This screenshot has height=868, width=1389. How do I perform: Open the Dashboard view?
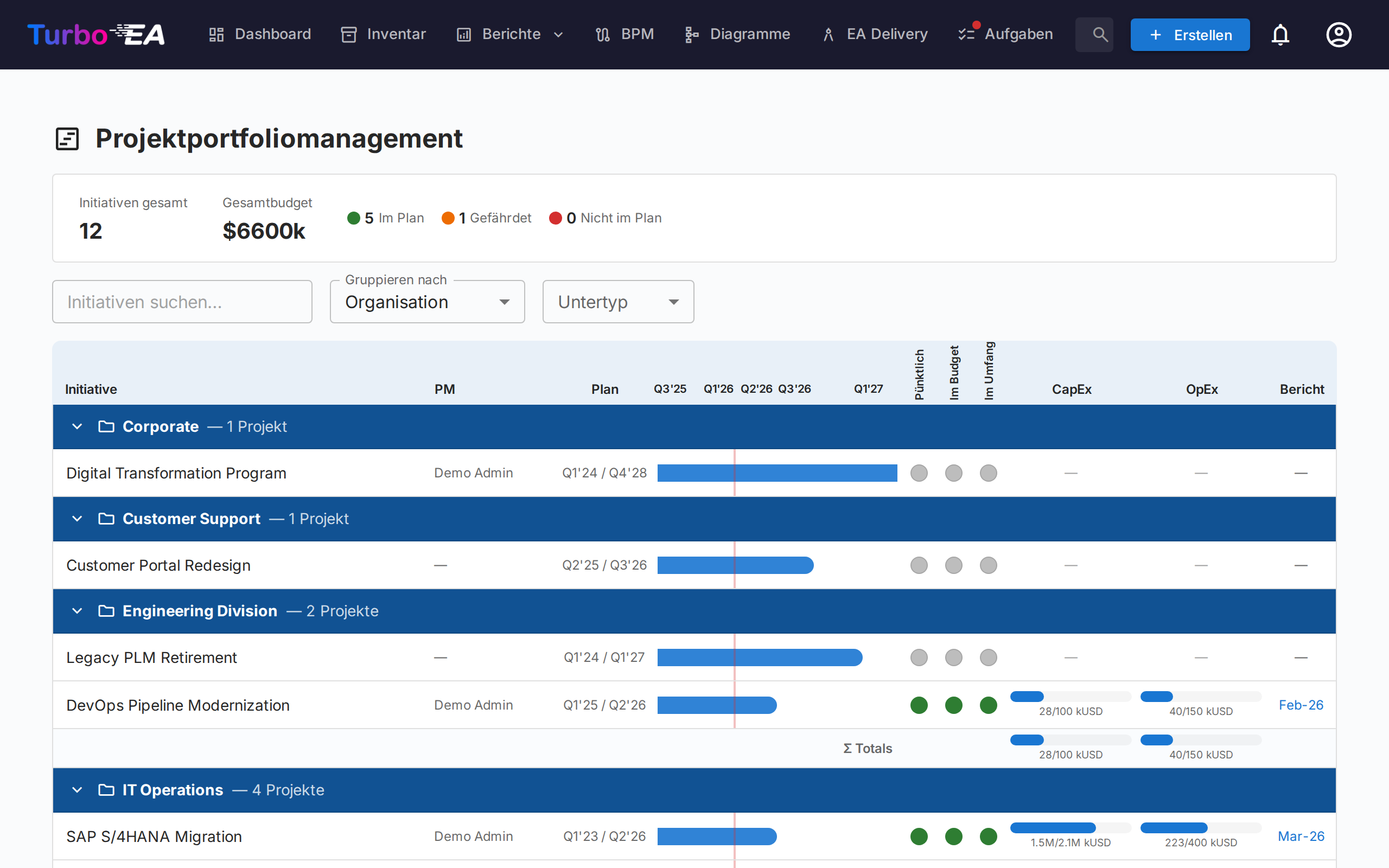[259, 34]
